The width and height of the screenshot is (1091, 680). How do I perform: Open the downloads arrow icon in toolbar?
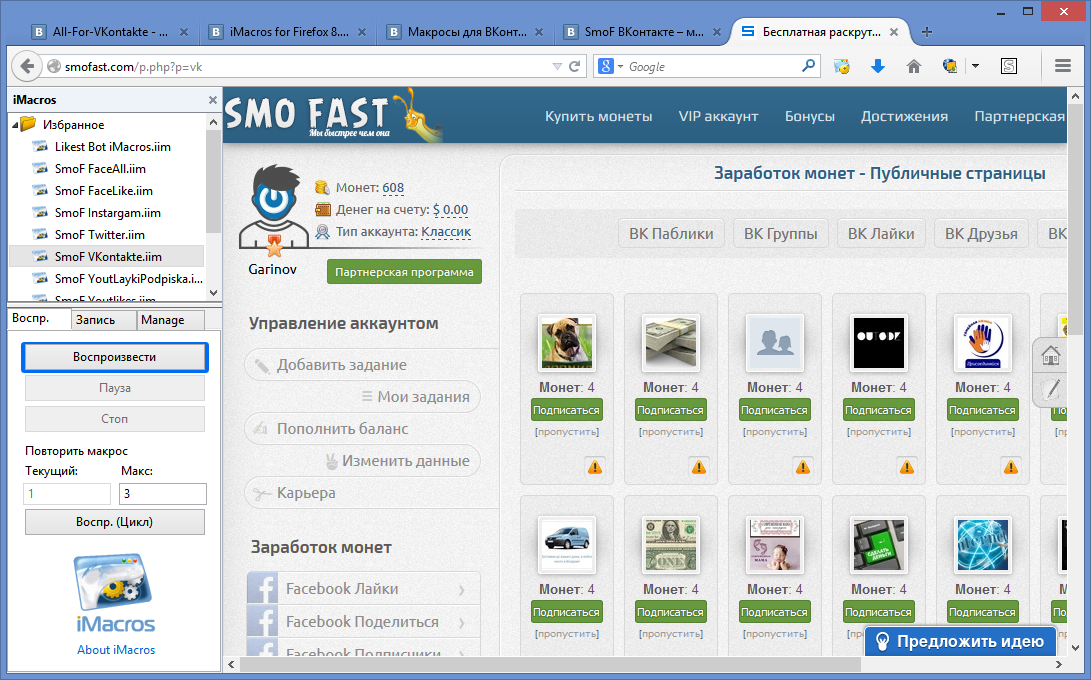(878, 66)
